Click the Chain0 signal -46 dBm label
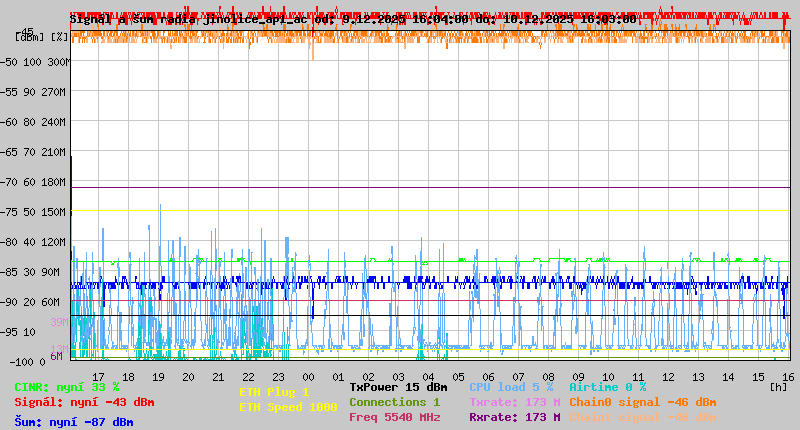This screenshot has width=800, height=430. click(x=643, y=402)
